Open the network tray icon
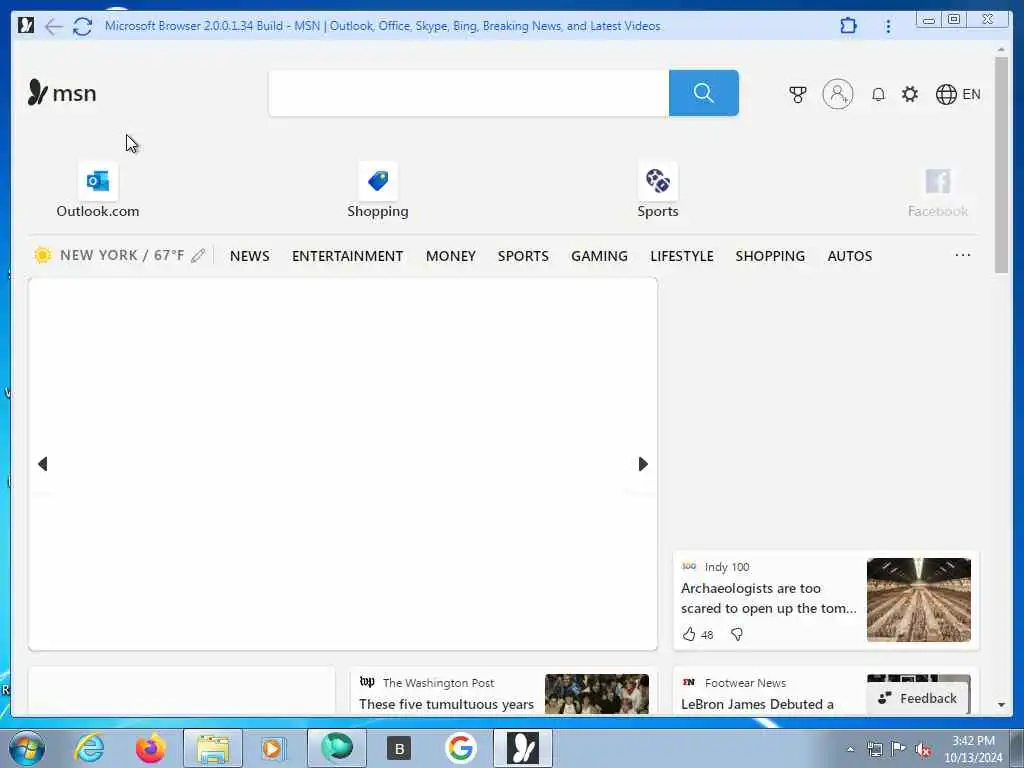 874,749
